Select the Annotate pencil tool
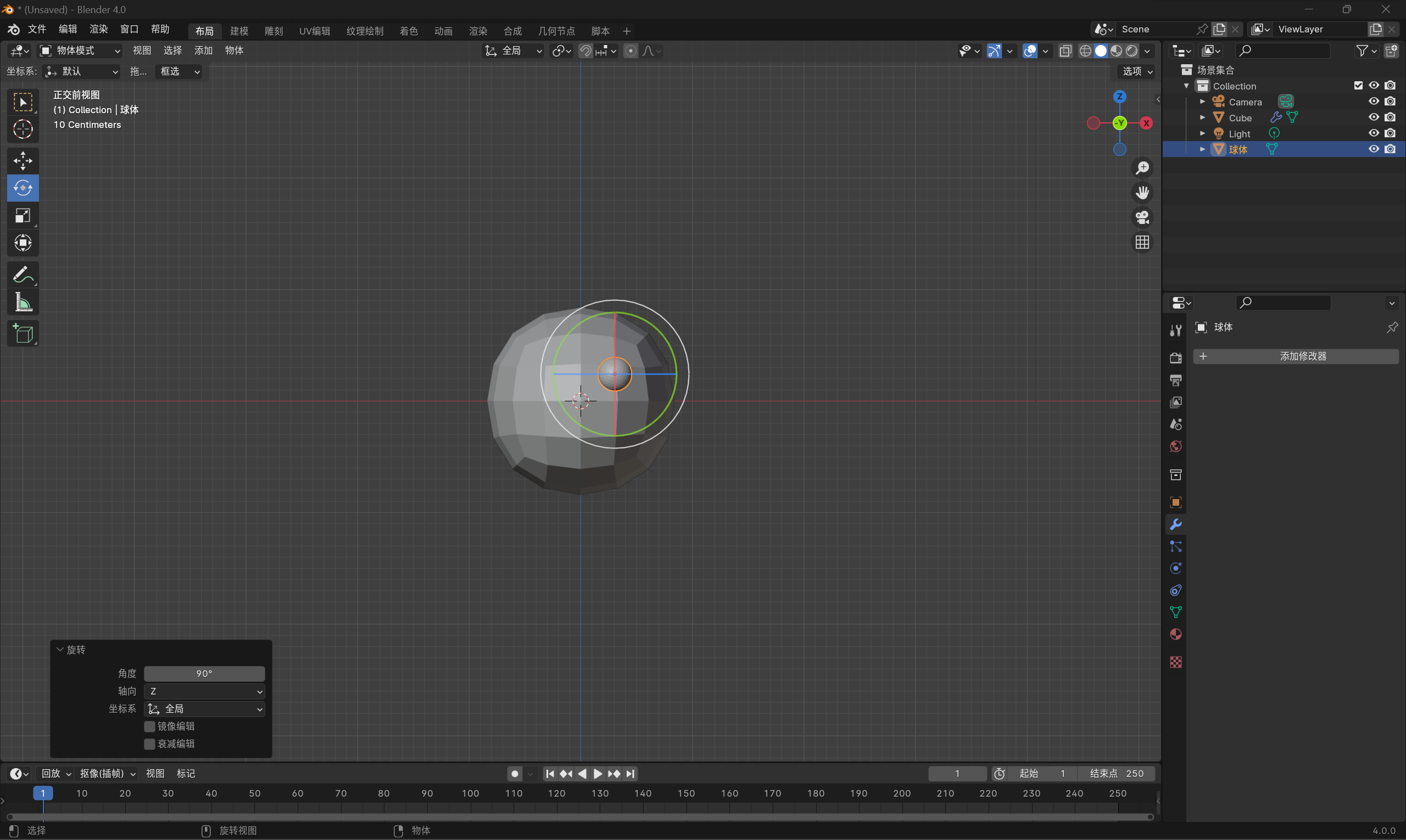This screenshot has height=840, width=1406. [x=23, y=275]
